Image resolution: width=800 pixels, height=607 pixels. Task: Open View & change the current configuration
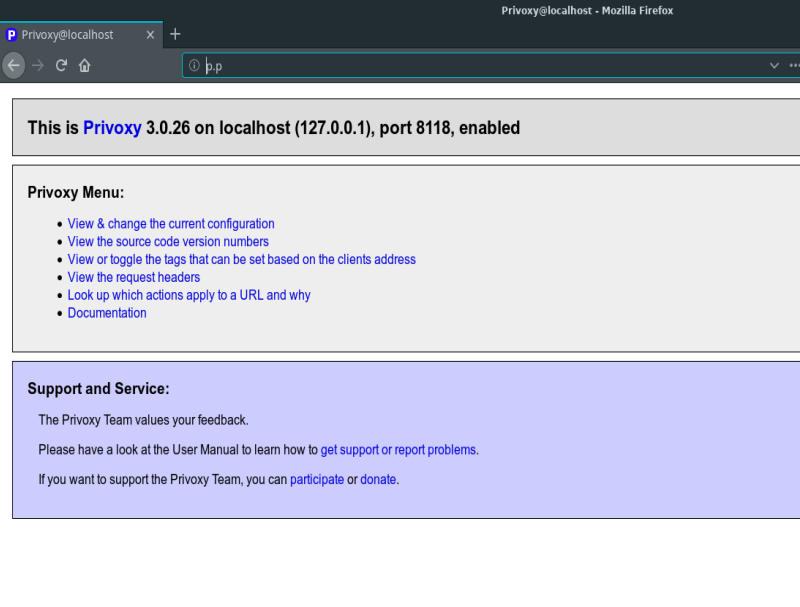coord(171,223)
